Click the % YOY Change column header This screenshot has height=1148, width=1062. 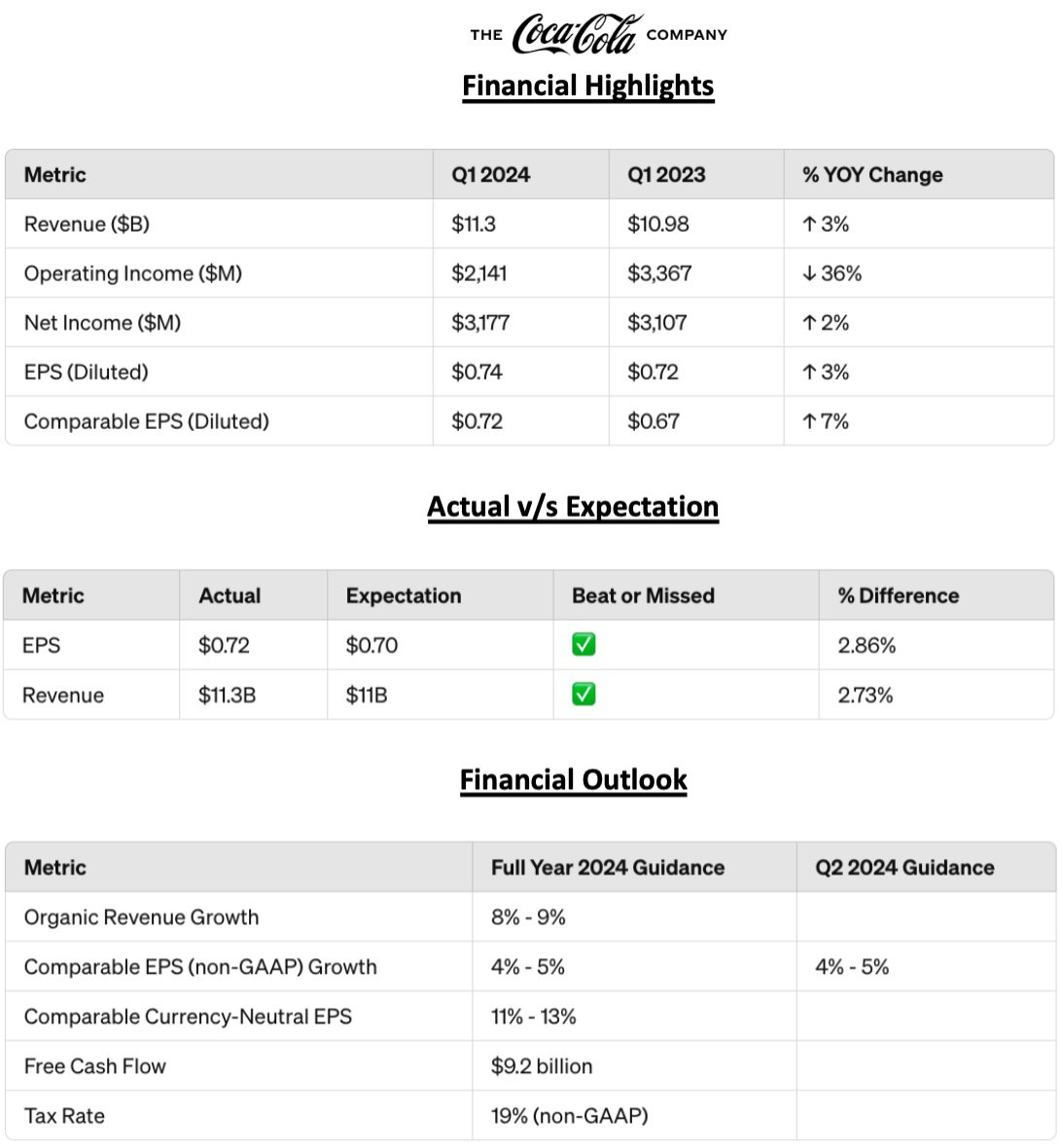pos(872,175)
